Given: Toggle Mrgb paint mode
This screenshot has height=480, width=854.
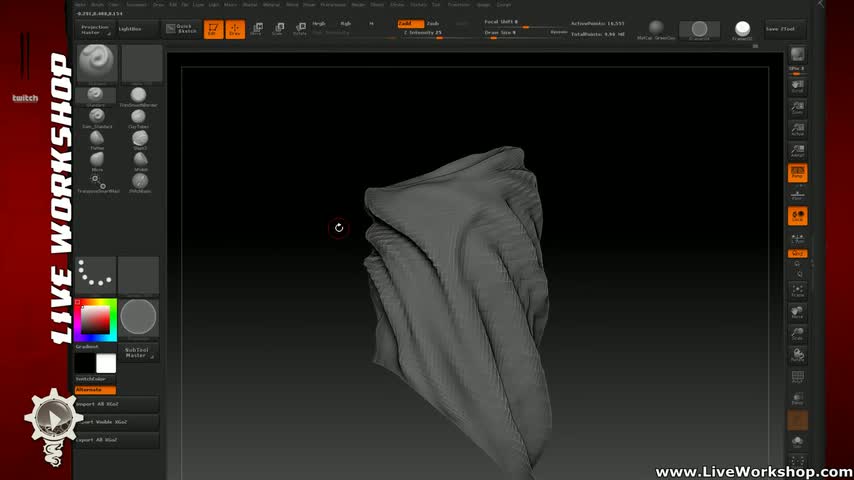Looking at the screenshot, I should tap(319, 23).
